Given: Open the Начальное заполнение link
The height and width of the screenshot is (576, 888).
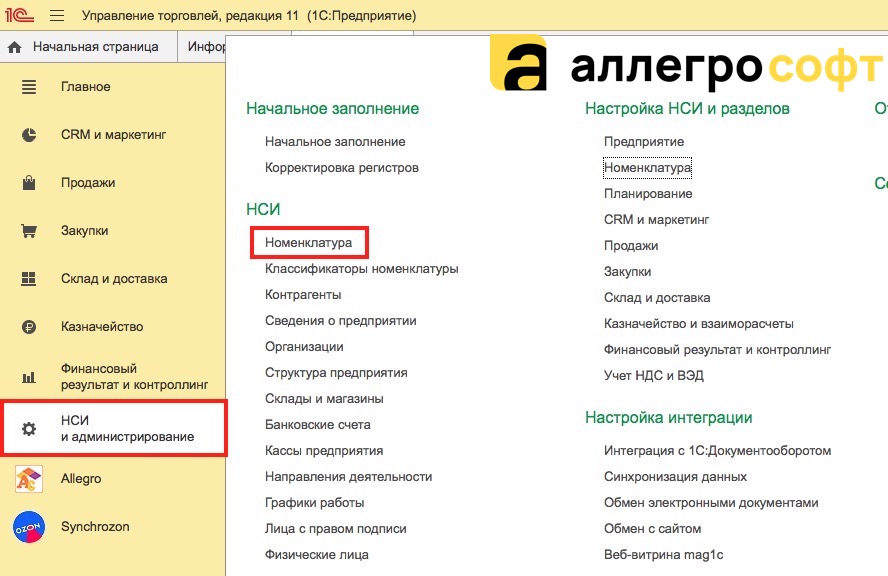Looking at the screenshot, I should pyautogui.click(x=335, y=142).
